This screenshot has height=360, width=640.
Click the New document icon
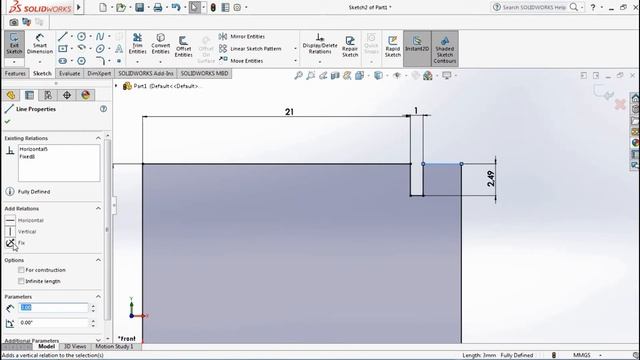(103, 7)
